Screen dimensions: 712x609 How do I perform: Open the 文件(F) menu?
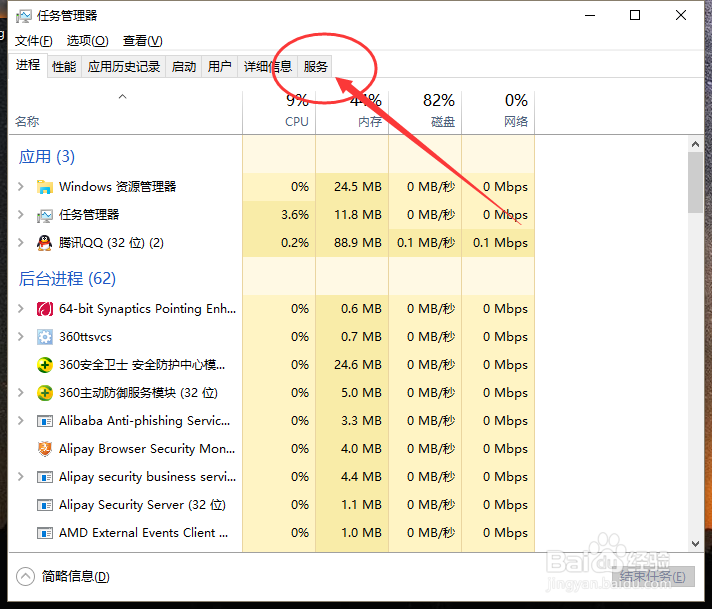tap(34, 41)
